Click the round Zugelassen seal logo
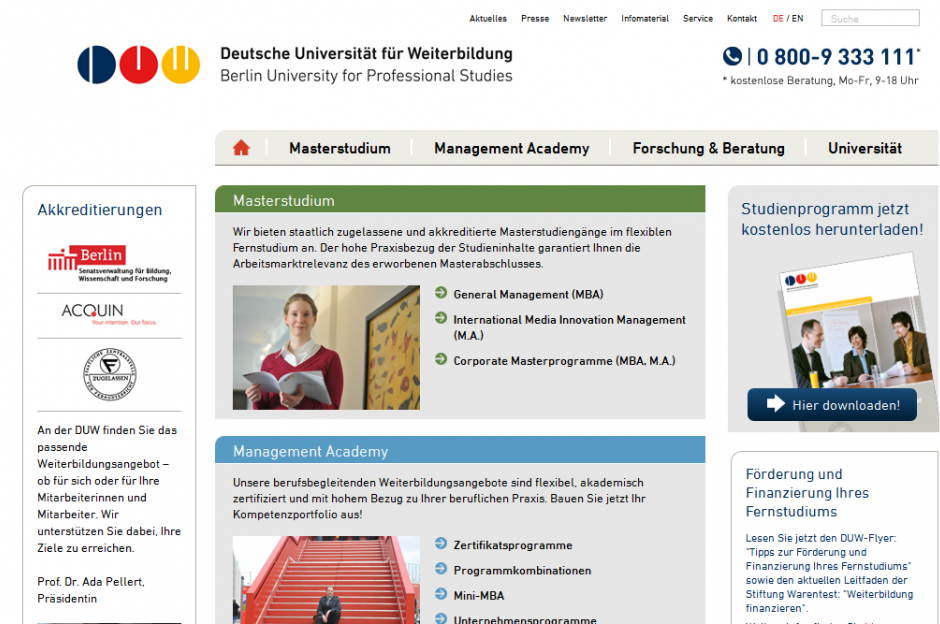 click(x=110, y=374)
